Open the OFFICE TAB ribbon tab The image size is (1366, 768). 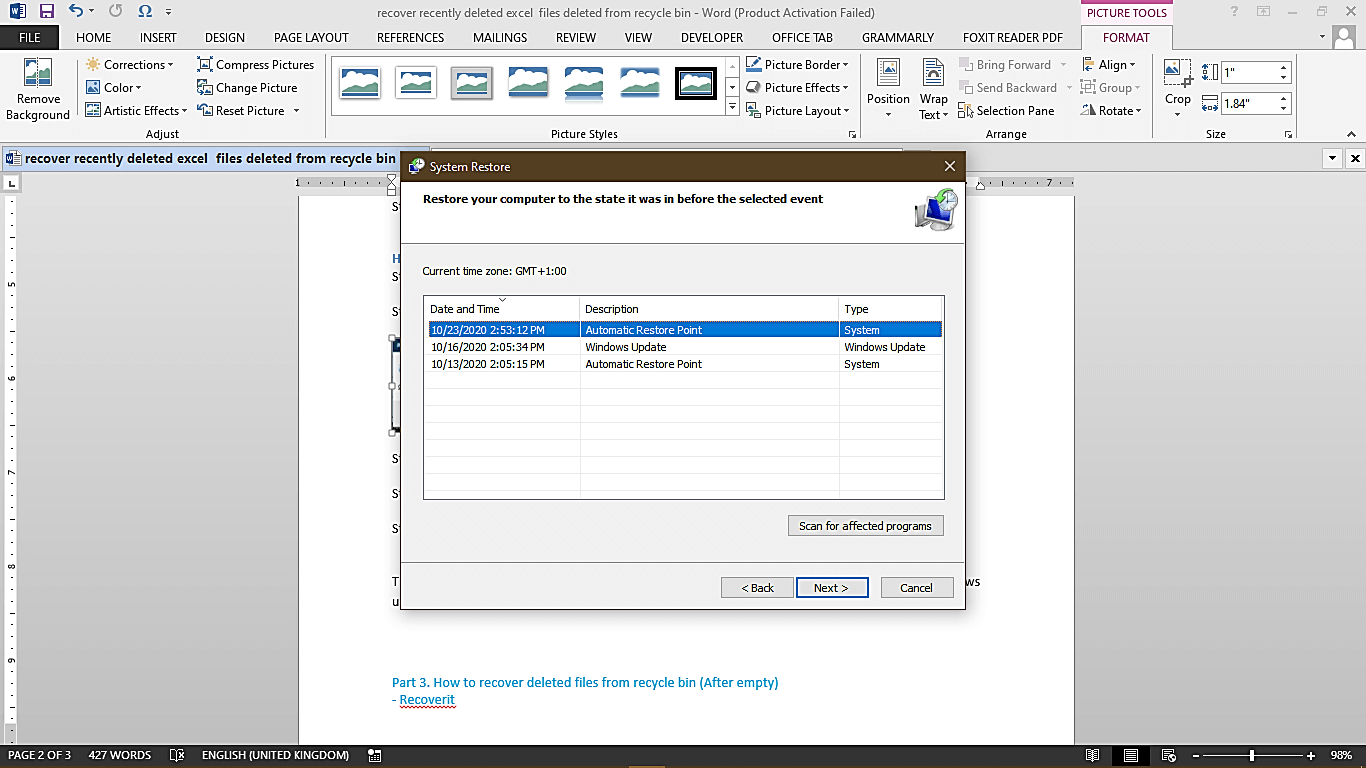point(801,37)
